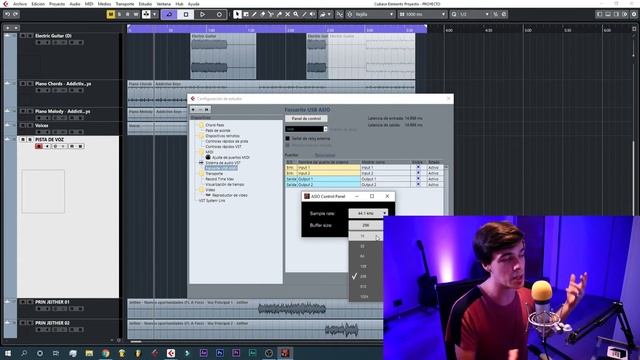This screenshot has height=360, width=640.
Task: Open Windows Start menu
Action: pyautogui.click(x=7, y=353)
